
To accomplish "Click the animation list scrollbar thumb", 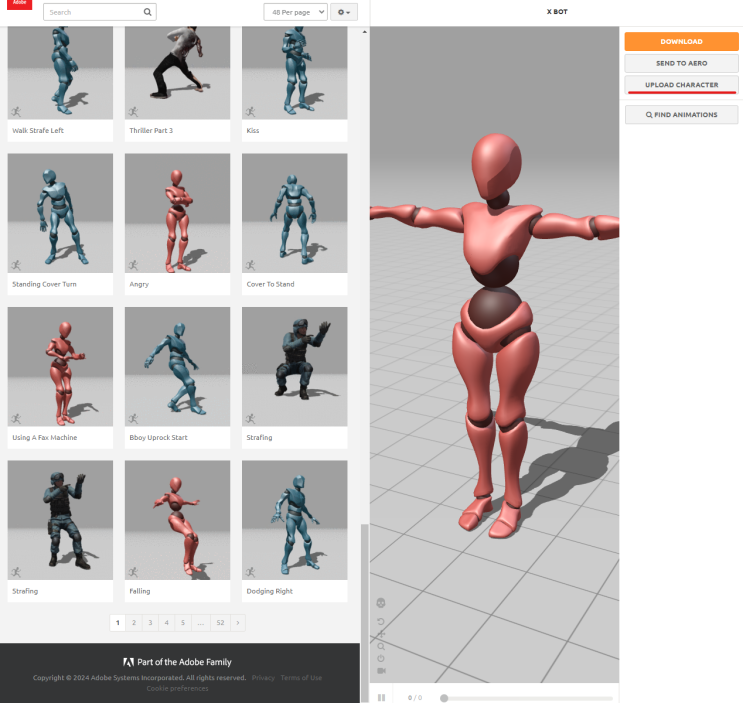I will (x=364, y=611).
